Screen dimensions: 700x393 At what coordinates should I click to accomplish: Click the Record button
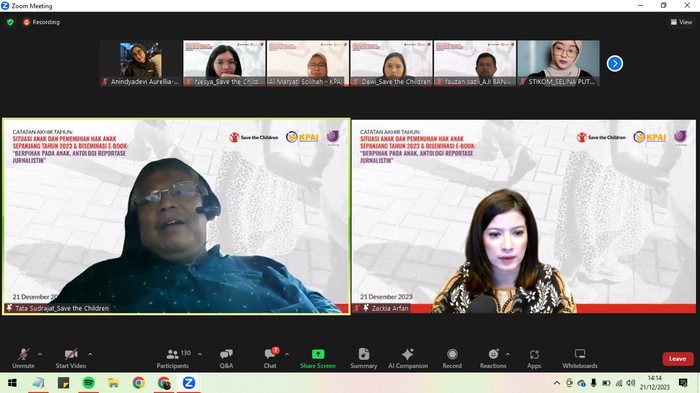(452, 359)
